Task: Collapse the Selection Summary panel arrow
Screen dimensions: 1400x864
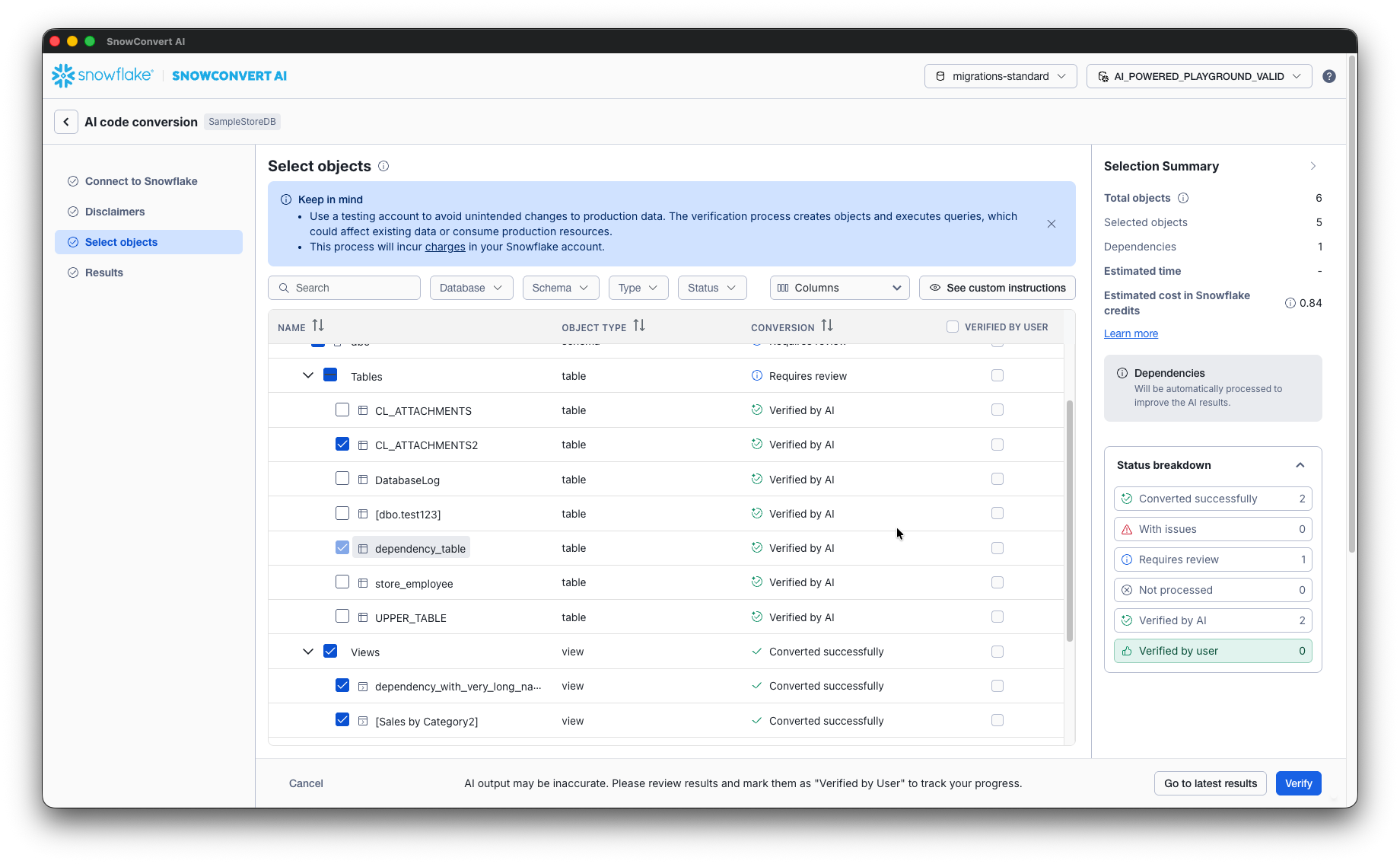Action: 1312,166
